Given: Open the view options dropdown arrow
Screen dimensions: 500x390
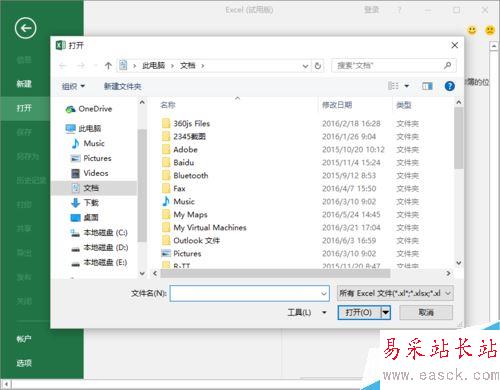Looking at the screenshot, I should (407, 86).
